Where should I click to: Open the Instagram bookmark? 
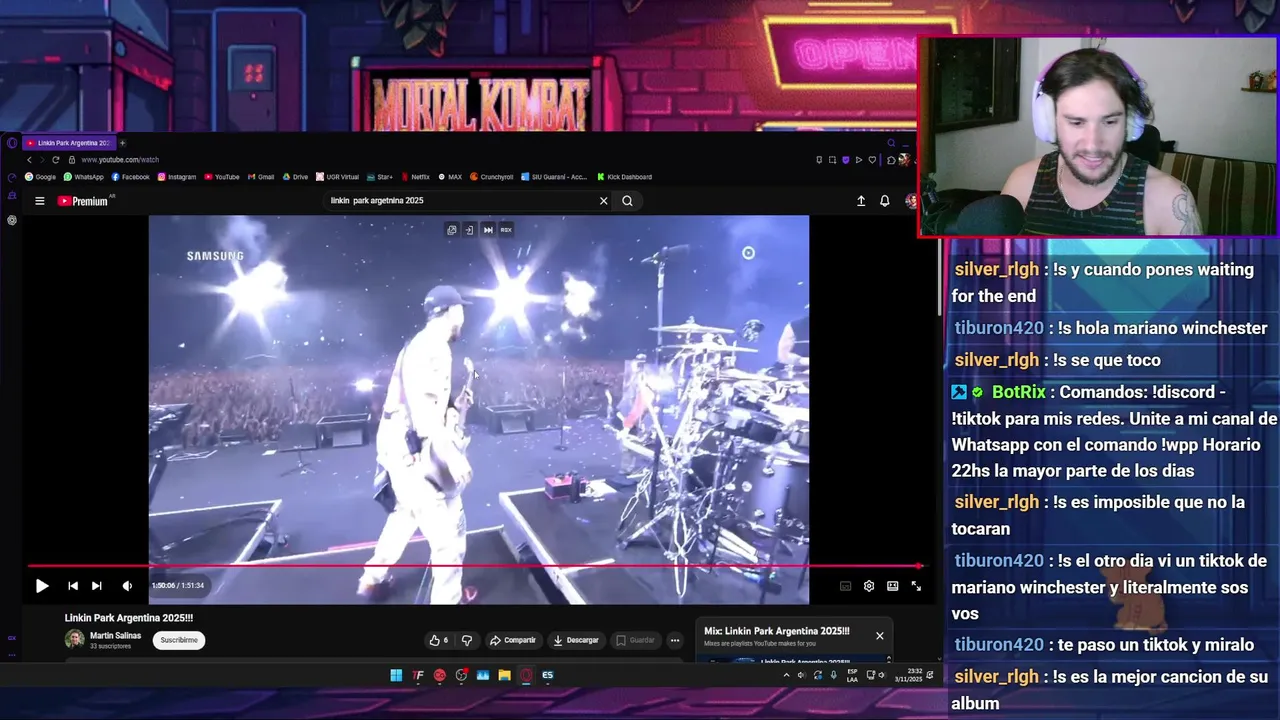(177, 177)
